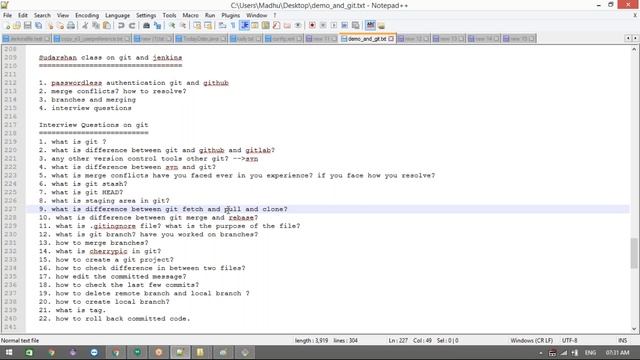This screenshot has height=360, width=640.
Task: Toggle INS insert mode in status bar
Action: click(622, 340)
